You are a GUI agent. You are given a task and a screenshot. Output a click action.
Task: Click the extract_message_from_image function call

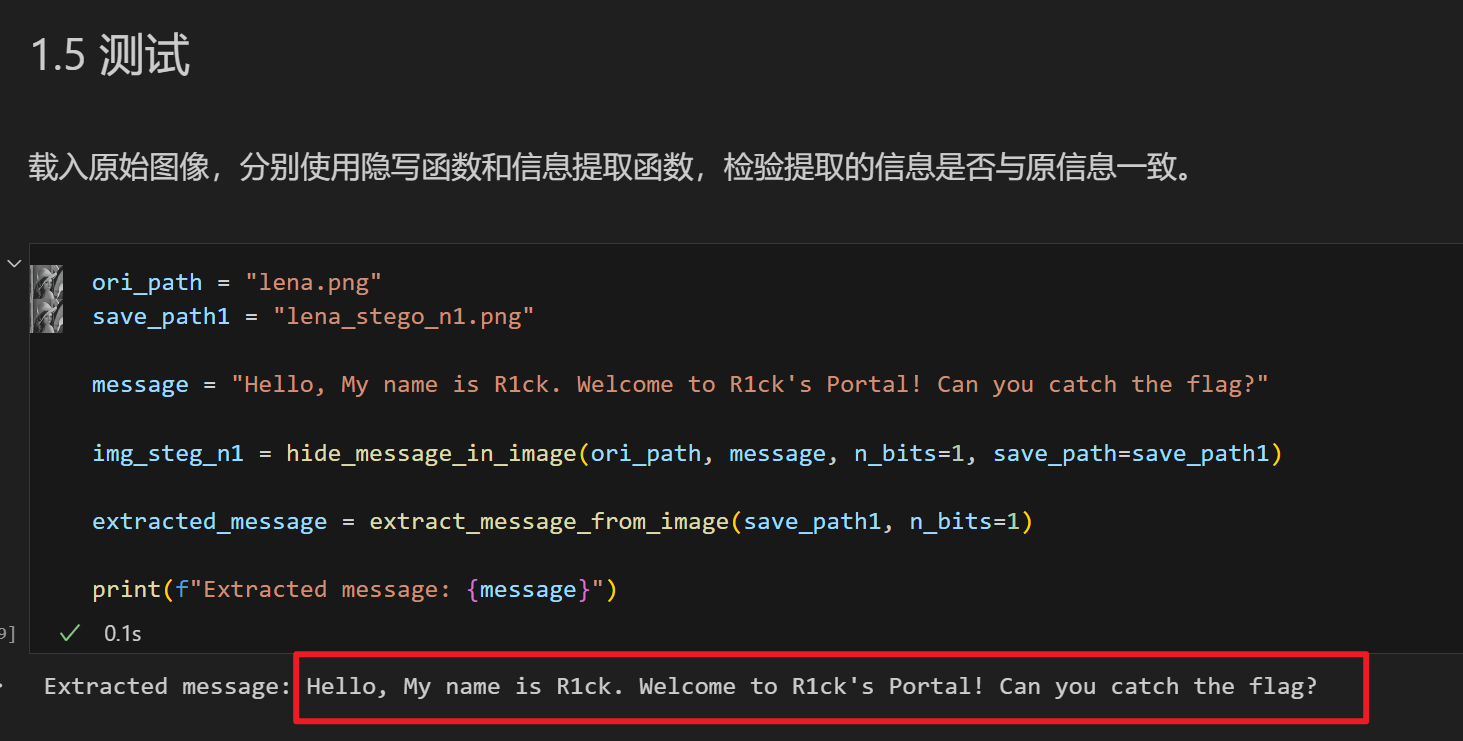[x=549, y=521]
